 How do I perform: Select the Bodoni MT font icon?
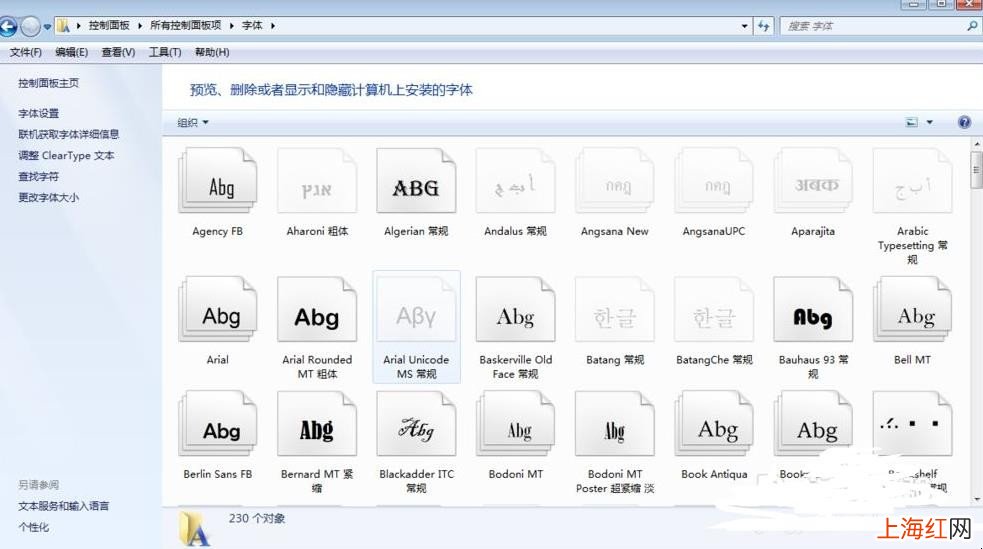[515, 424]
